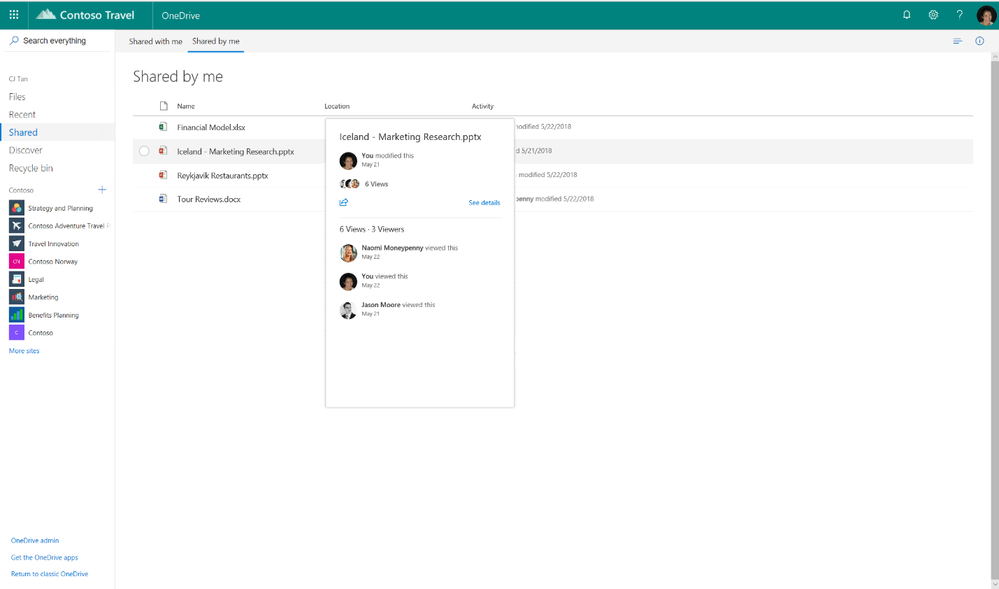
Task: Open the More sites link
Action: click(x=24, y=351)
